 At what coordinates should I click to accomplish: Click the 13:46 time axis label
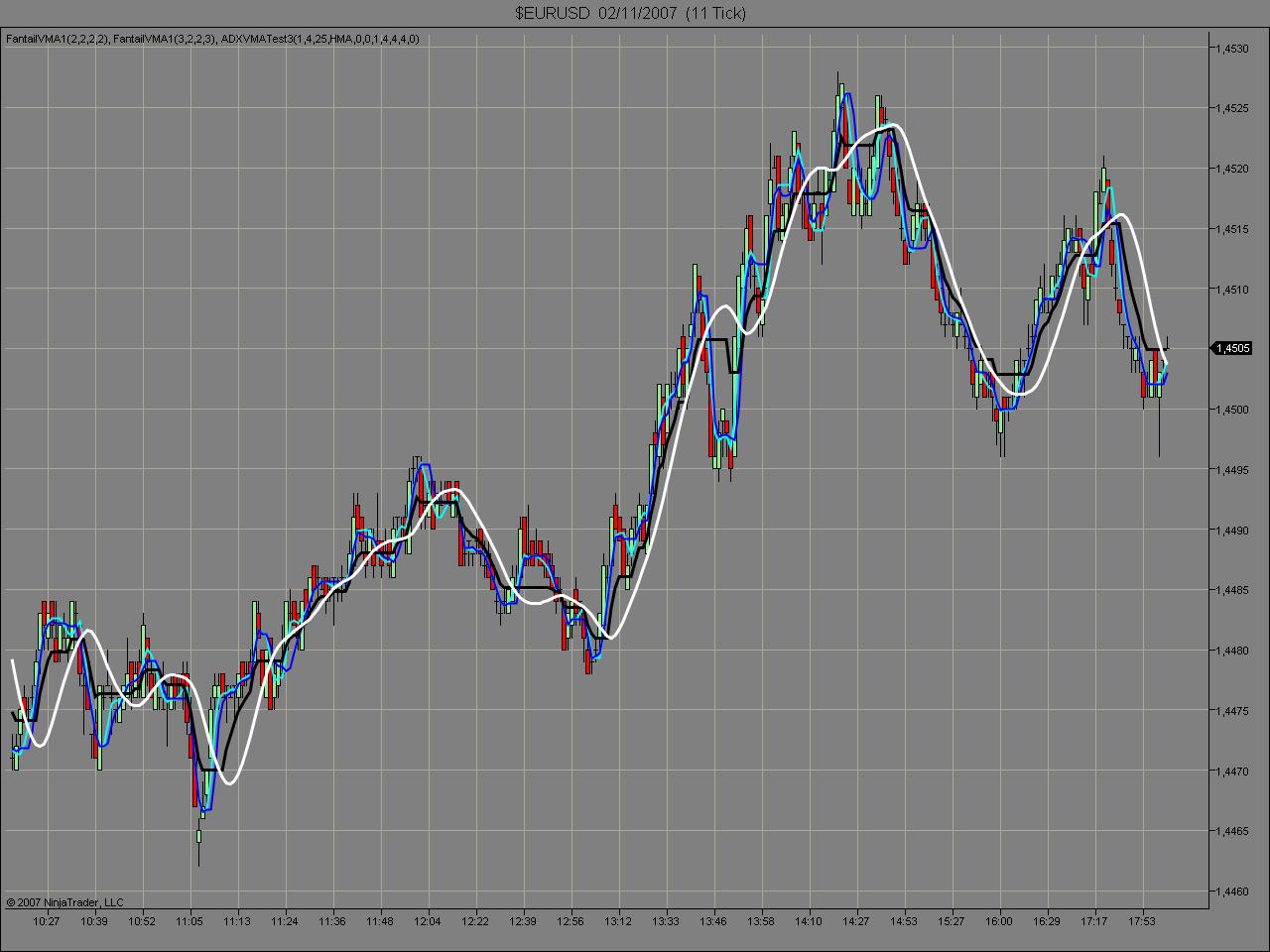pyautogui.click(x=713, y=920)
